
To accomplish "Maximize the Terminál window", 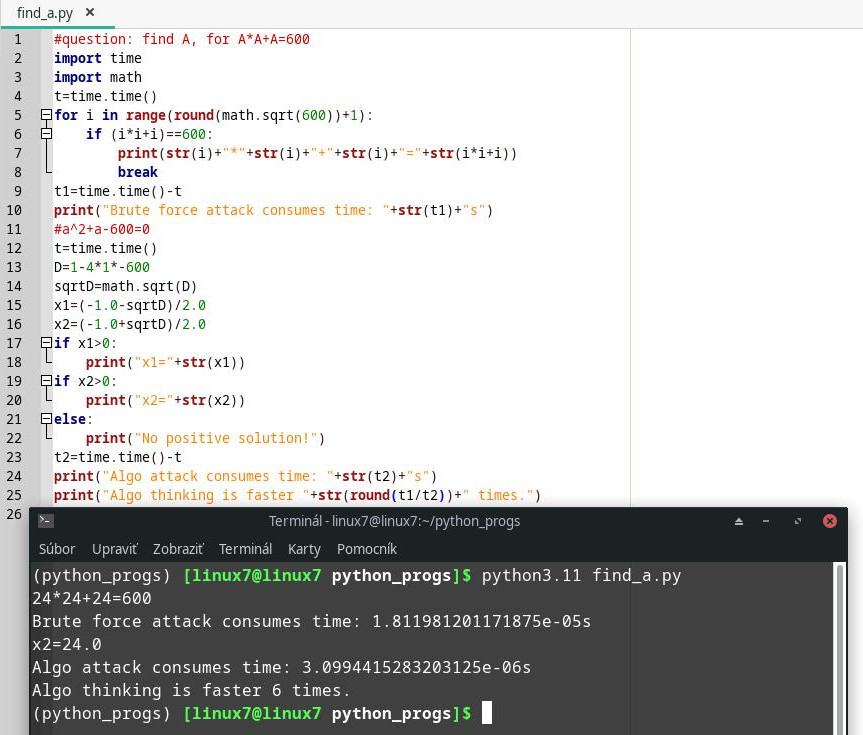I will [797, 521].
